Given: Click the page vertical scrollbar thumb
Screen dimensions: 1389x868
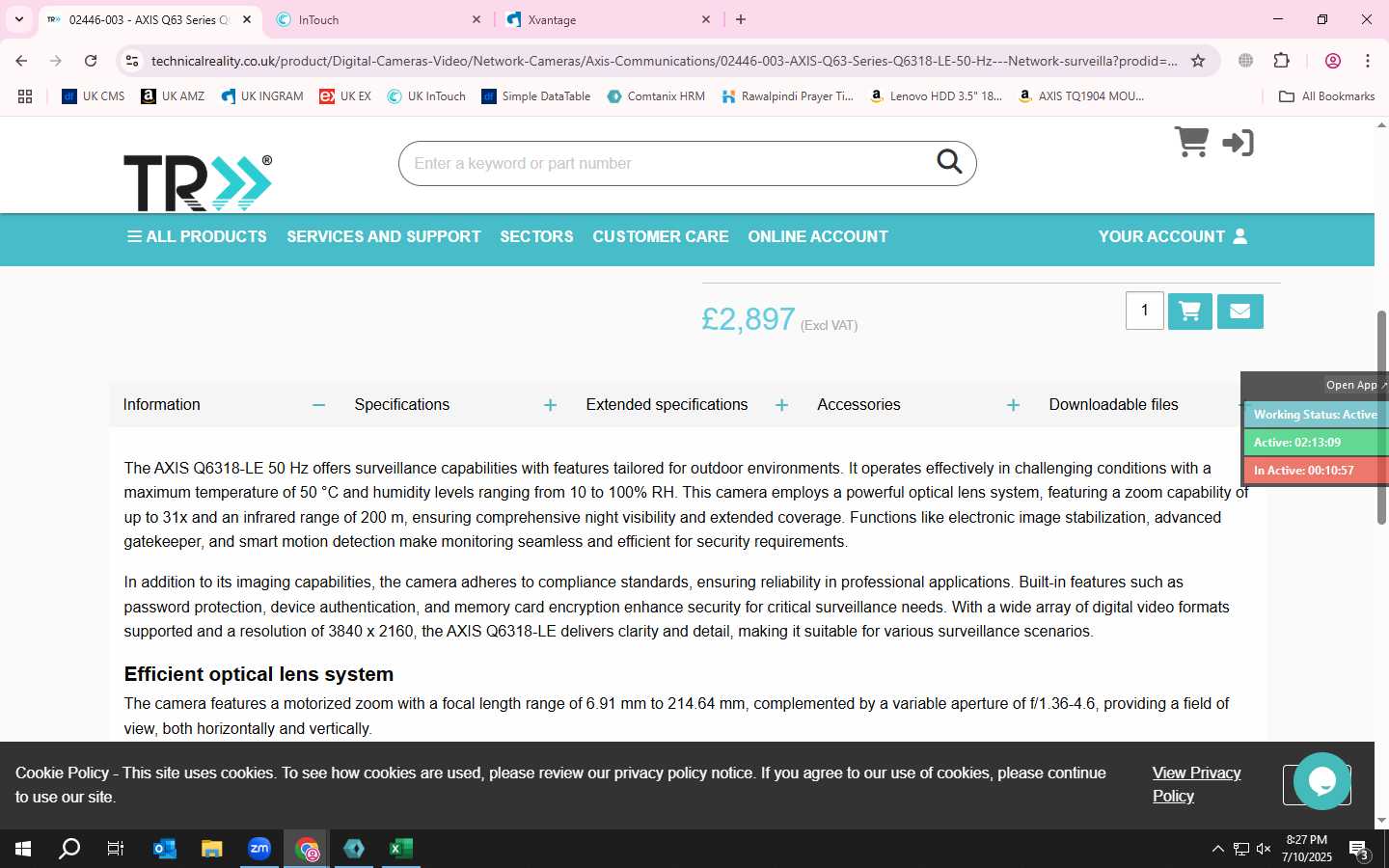Looking at the screenshot, I should [x=1381, y=417].
